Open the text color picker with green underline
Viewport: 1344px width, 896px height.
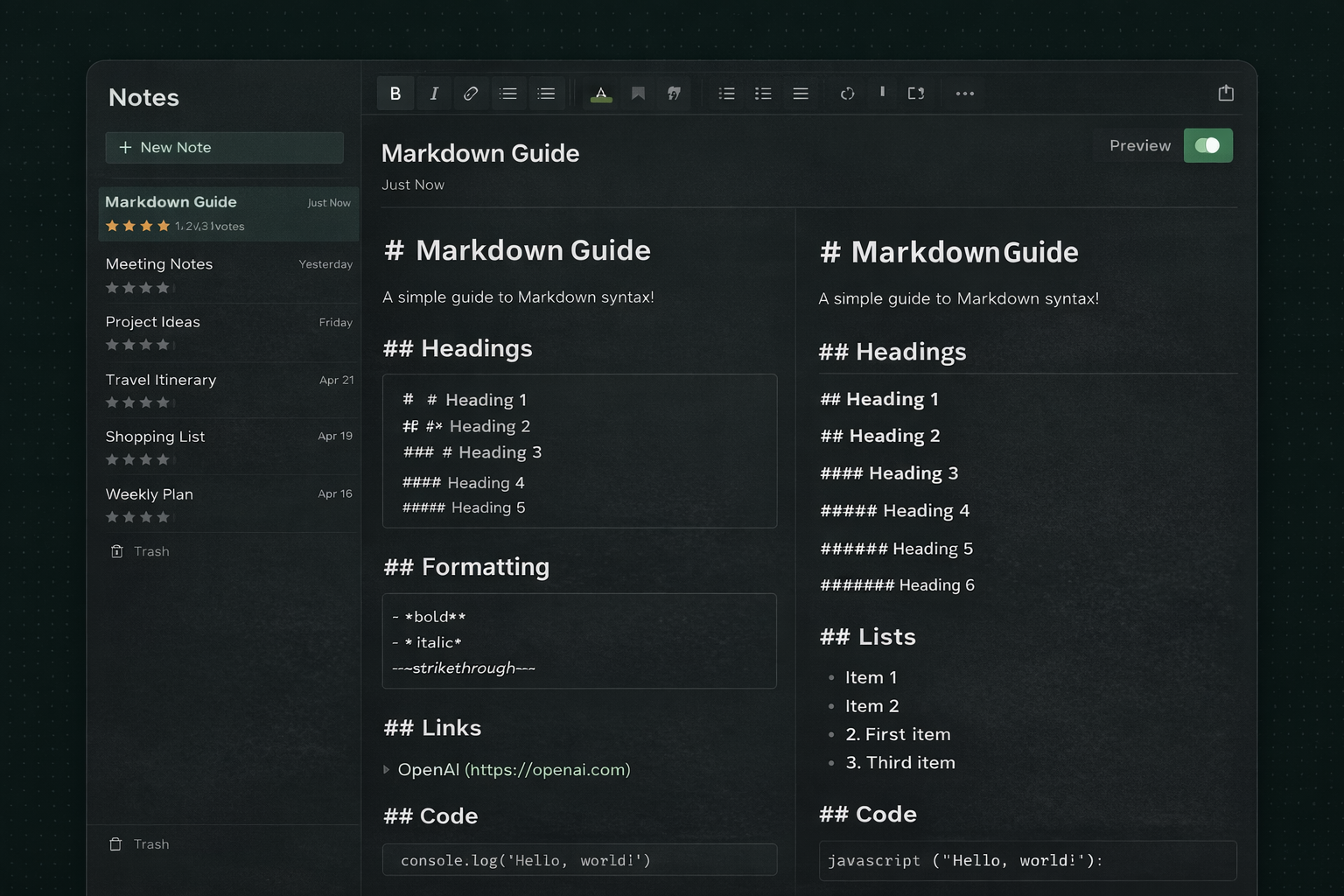(x=601, y=94)
